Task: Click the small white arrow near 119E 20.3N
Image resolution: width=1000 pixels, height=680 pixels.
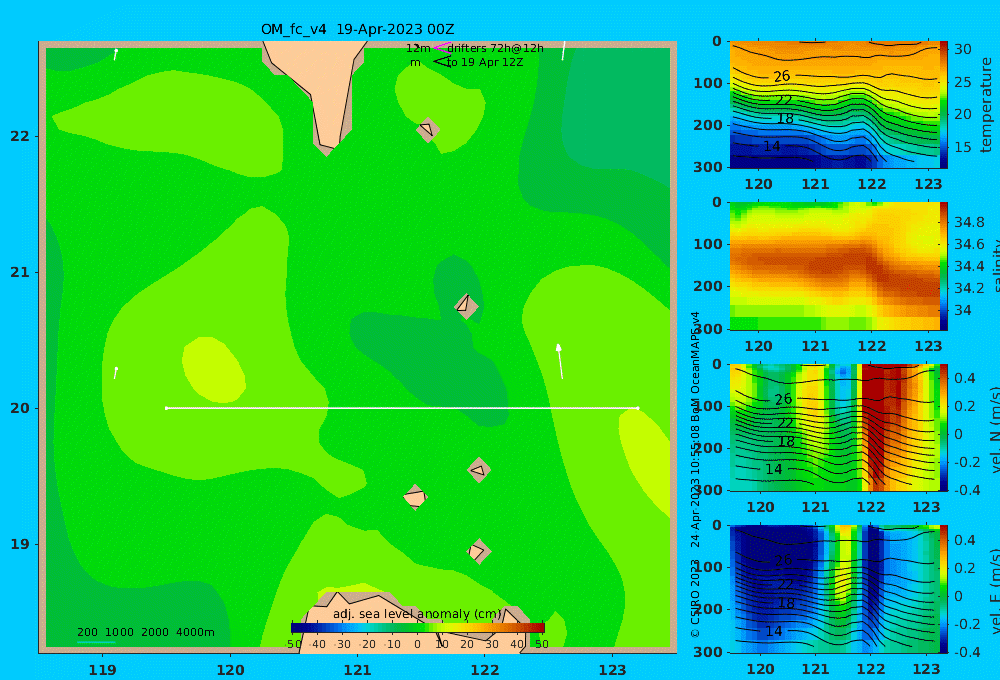Action: pos(115,373)
